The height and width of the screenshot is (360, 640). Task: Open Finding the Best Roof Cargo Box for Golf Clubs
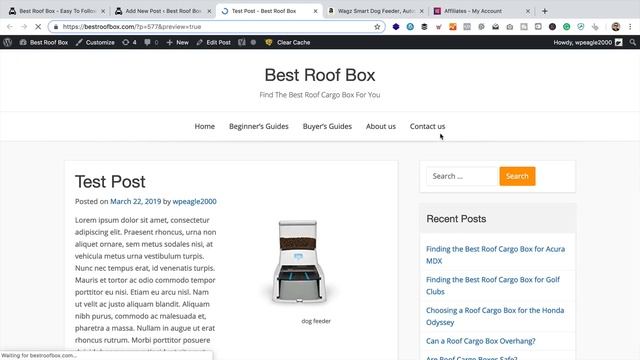[493, 285]
